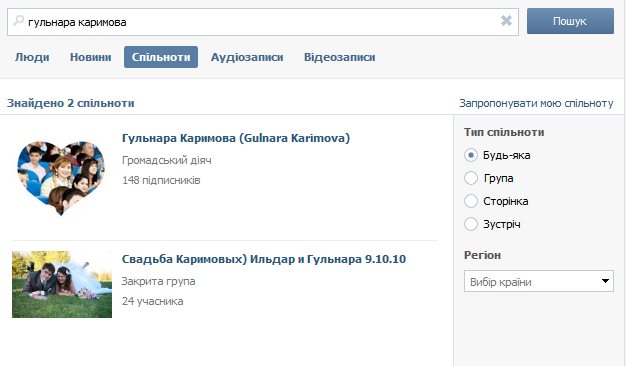The height and width of the screenshot is (366, 626).
Task: Click the Пошук search button
Action: tap(570, 21)
